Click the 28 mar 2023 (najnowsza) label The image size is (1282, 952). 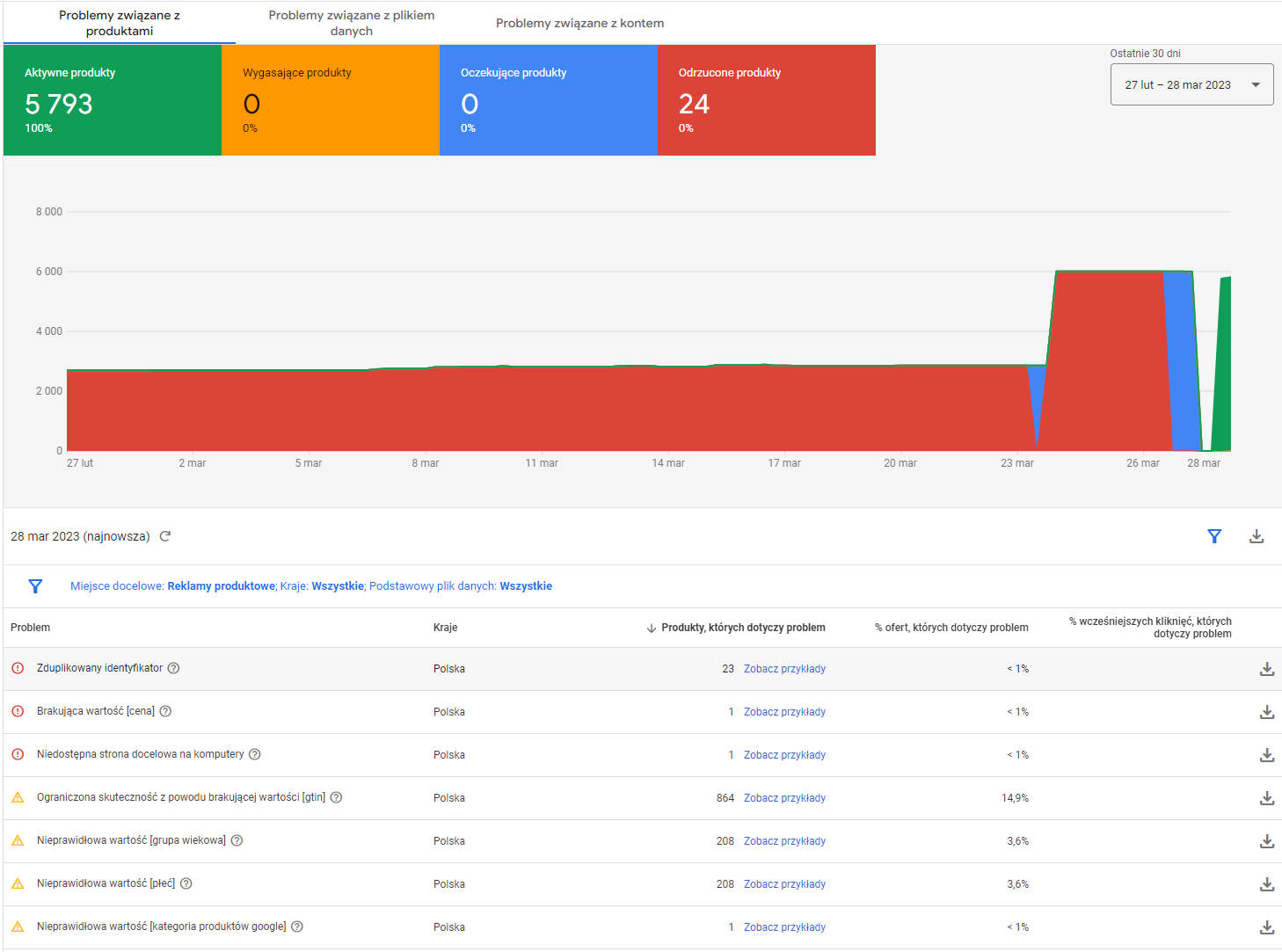(x=80, y=536)
